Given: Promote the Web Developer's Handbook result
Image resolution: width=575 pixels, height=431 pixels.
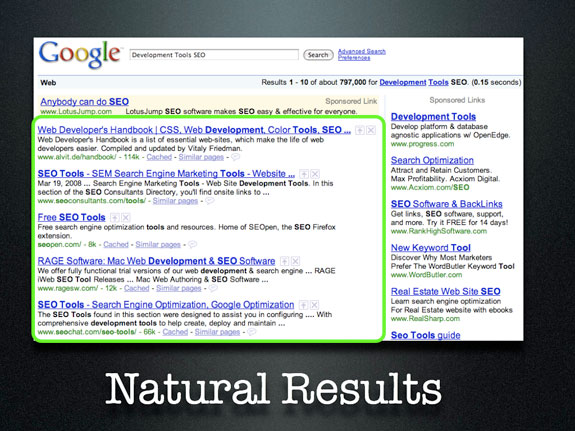Looking at the screenshot, I should pos(360,130).
